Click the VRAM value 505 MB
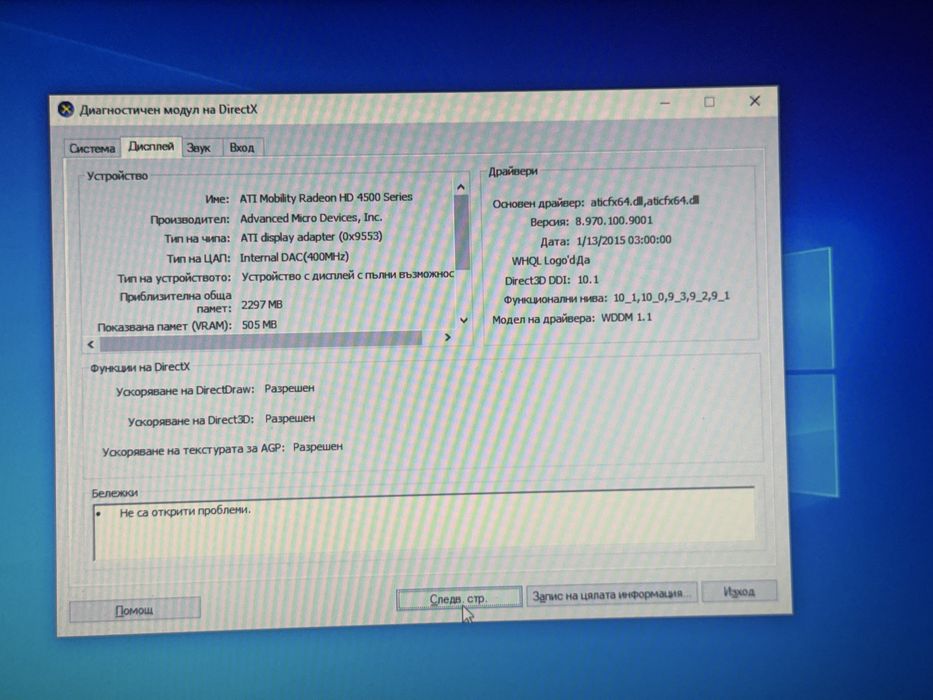The image size is (933, 700). click(259, 325)
